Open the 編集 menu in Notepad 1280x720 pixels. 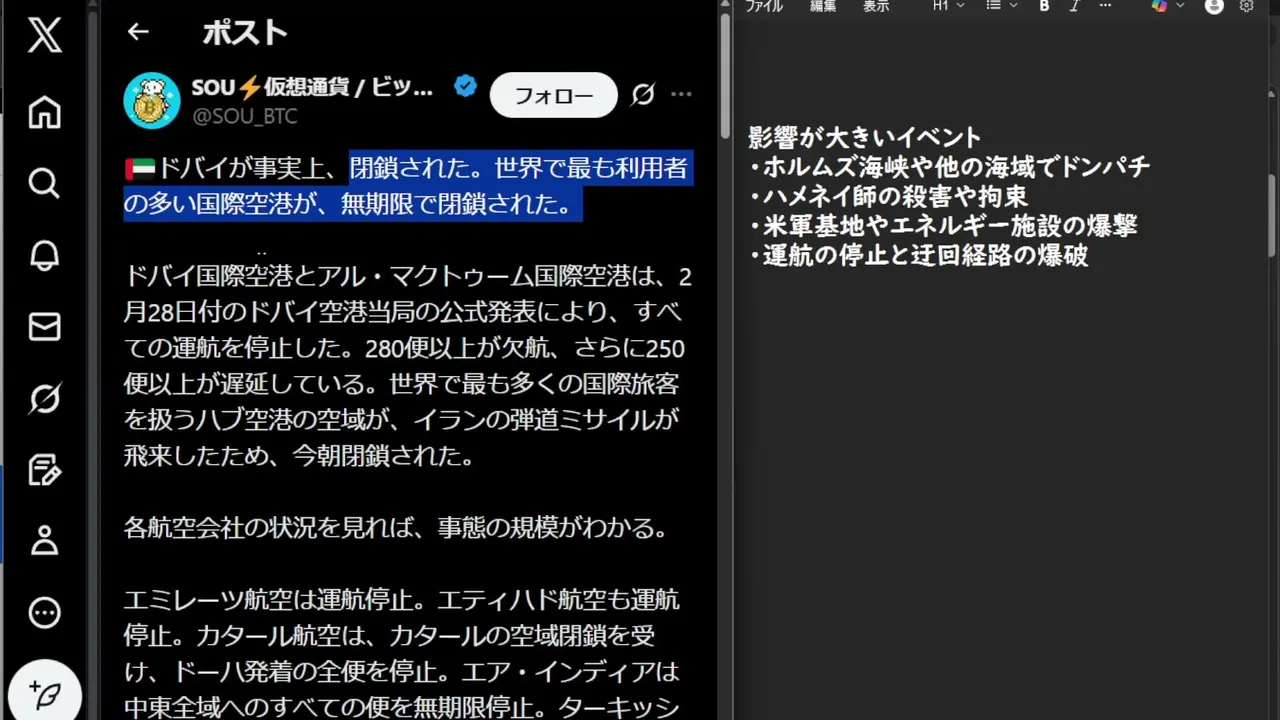click(822, 6)
